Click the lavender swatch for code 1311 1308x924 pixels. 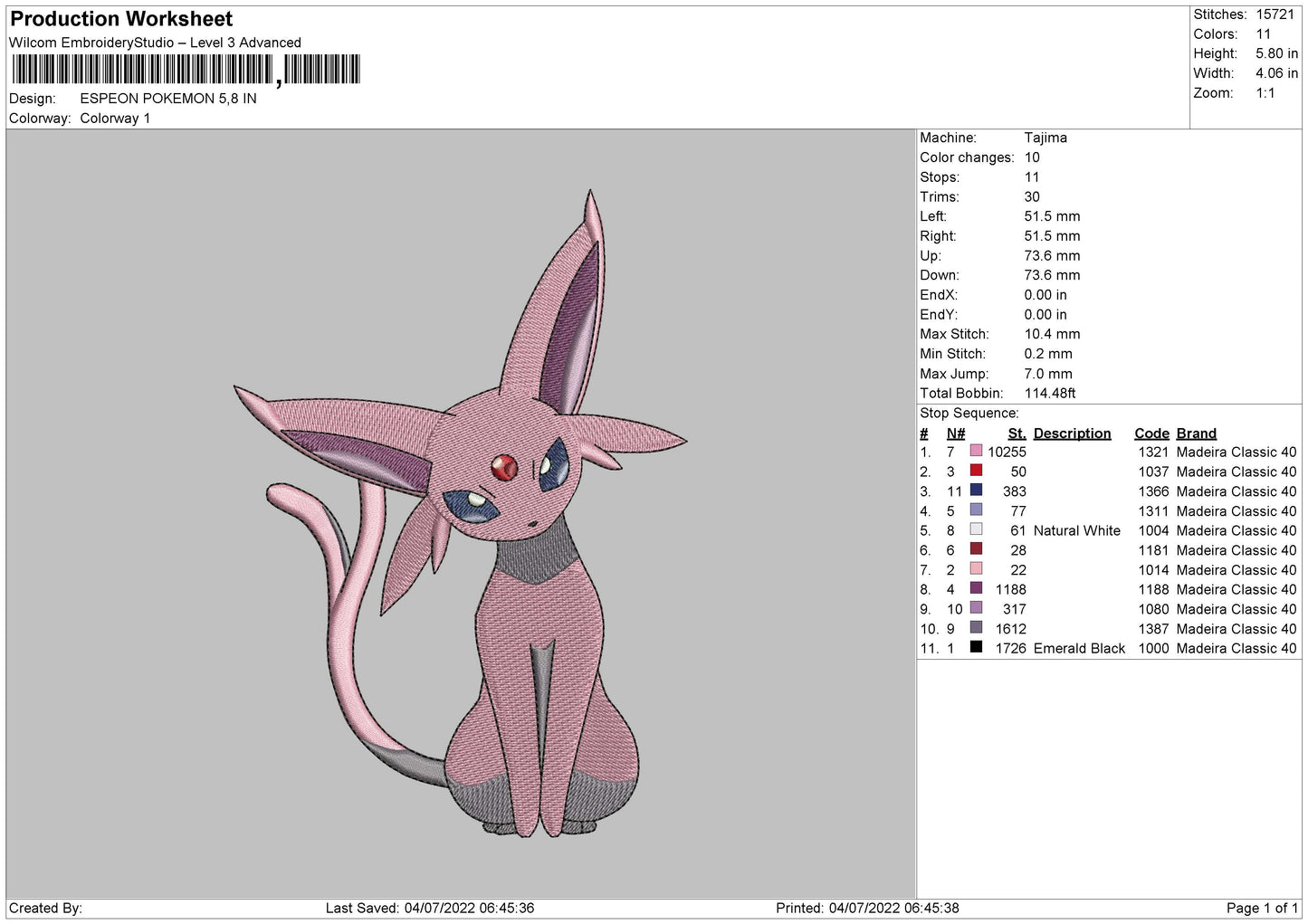point(976,510)
